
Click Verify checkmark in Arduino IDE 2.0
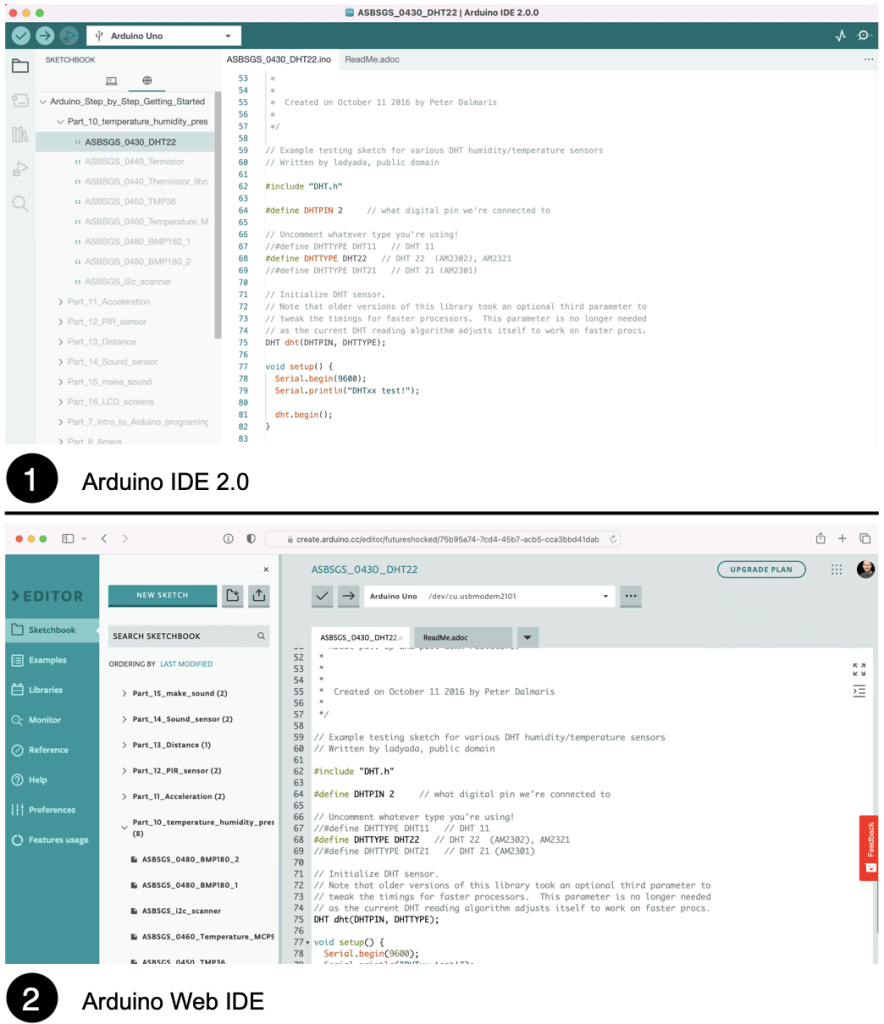[x=21, y=36]
